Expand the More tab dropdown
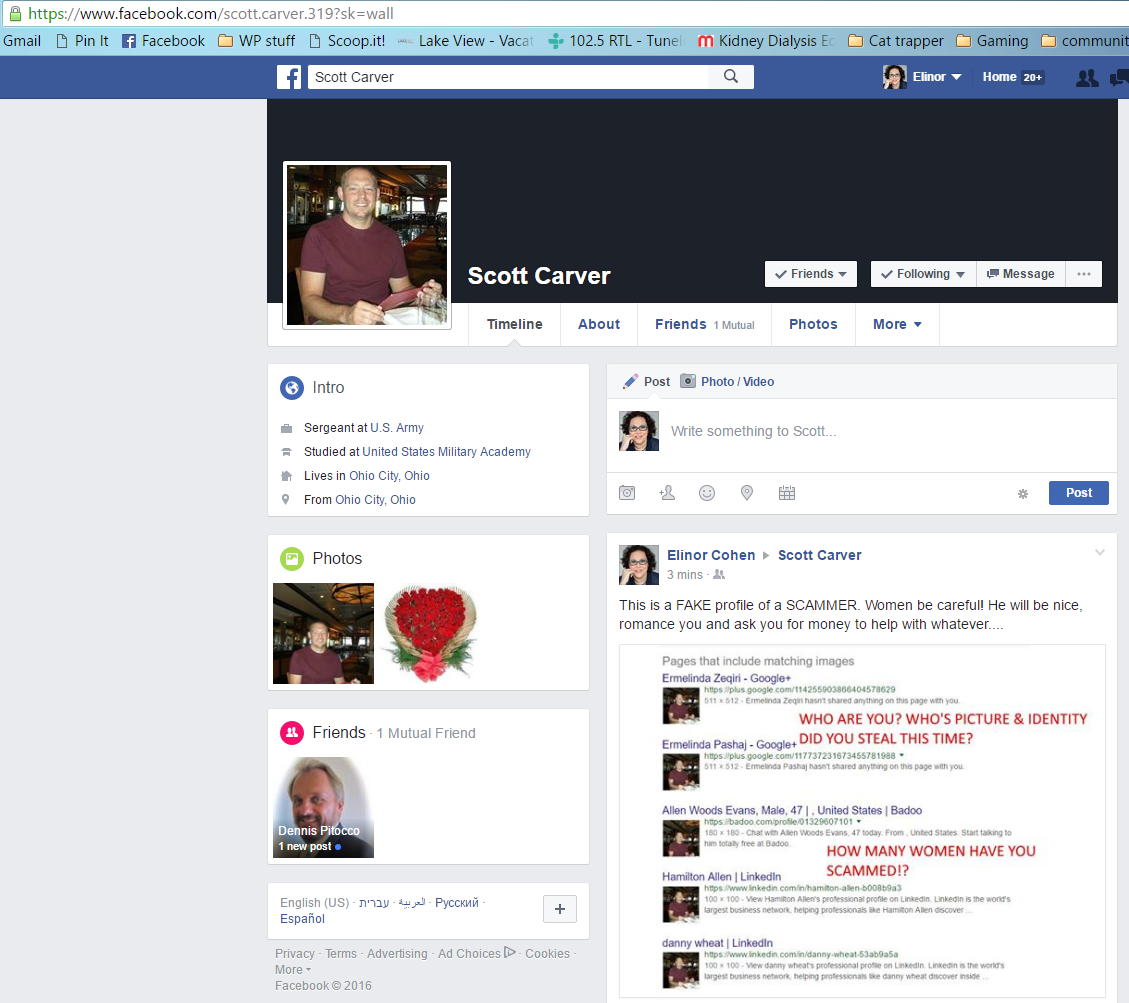 897,325
